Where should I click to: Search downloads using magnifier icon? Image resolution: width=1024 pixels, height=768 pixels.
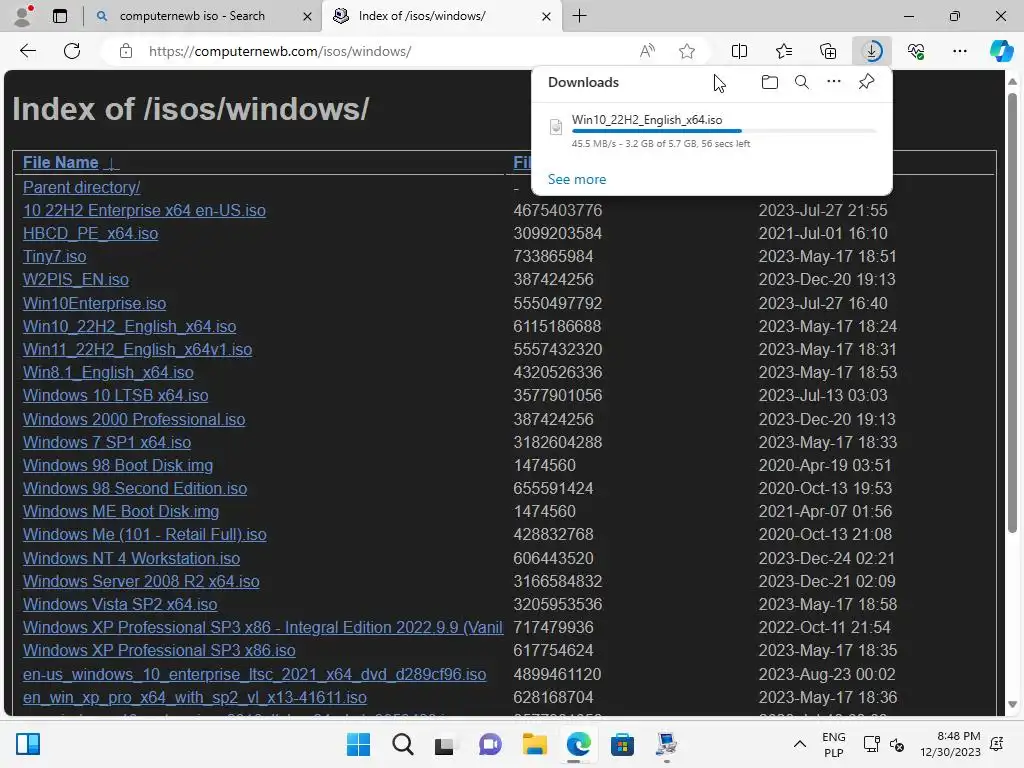pyautogui.click(x=802, y=82)
